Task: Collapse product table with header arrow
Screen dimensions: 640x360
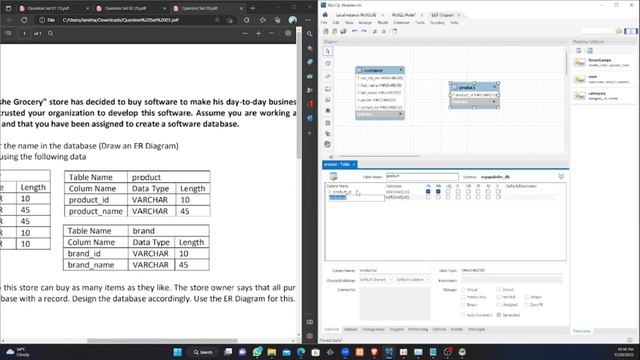Action: click(x=494, y=87)
